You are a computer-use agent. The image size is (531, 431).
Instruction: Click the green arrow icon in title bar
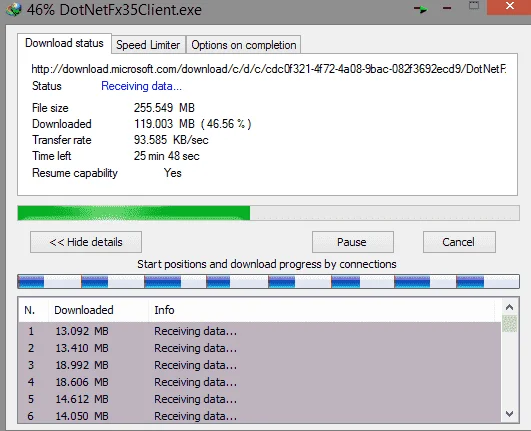[421, 9]
